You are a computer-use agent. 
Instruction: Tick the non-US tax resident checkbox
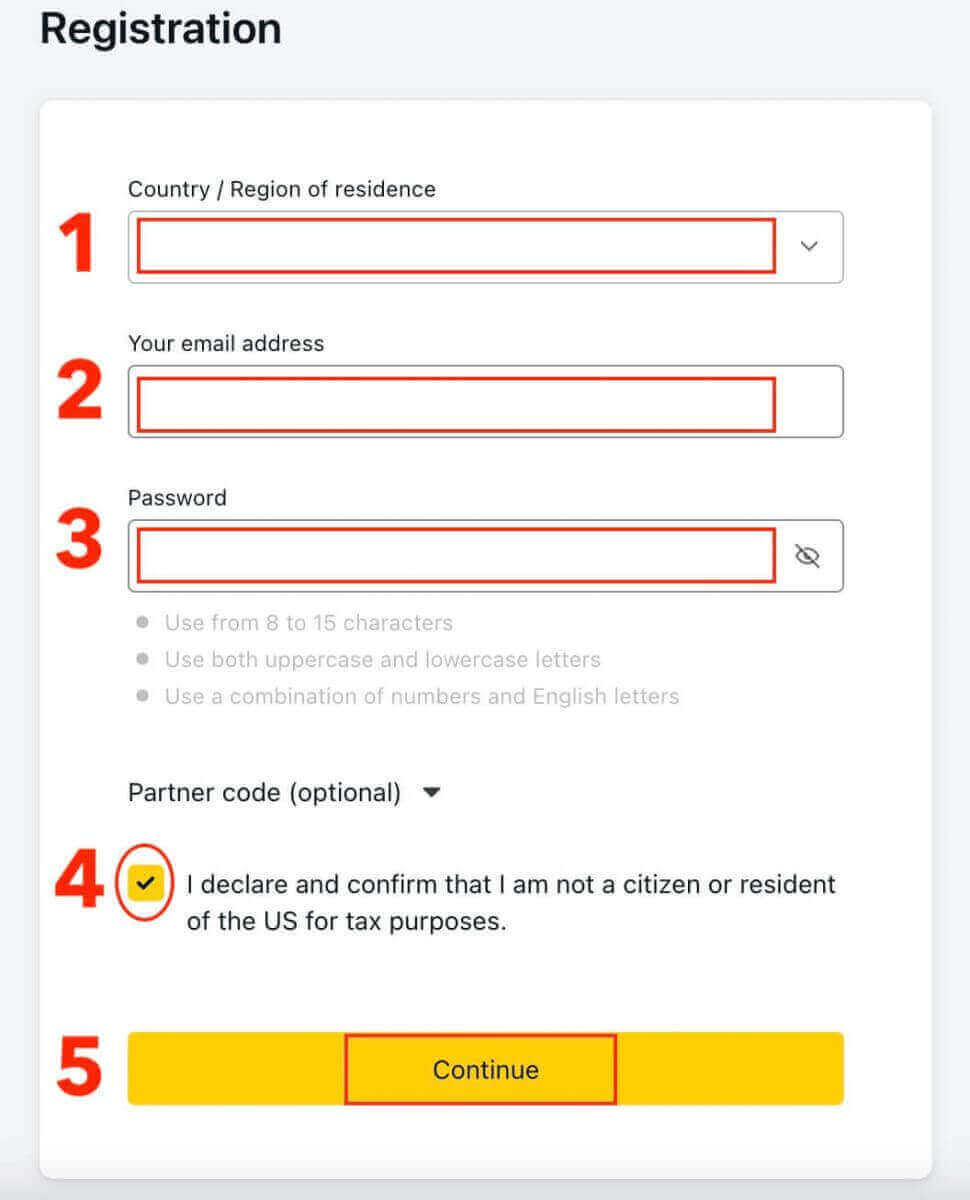pyautogui.click(x=146, y=883)
